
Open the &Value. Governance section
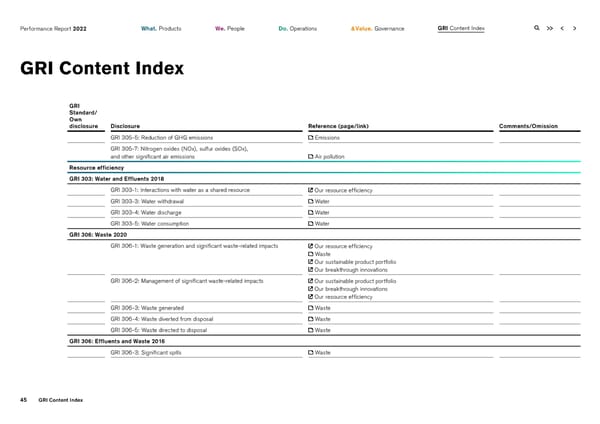coord(377,29)
